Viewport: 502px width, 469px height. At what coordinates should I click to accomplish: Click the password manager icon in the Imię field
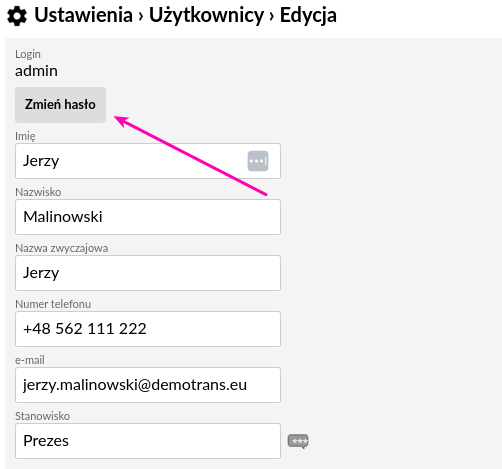[258, 161]
